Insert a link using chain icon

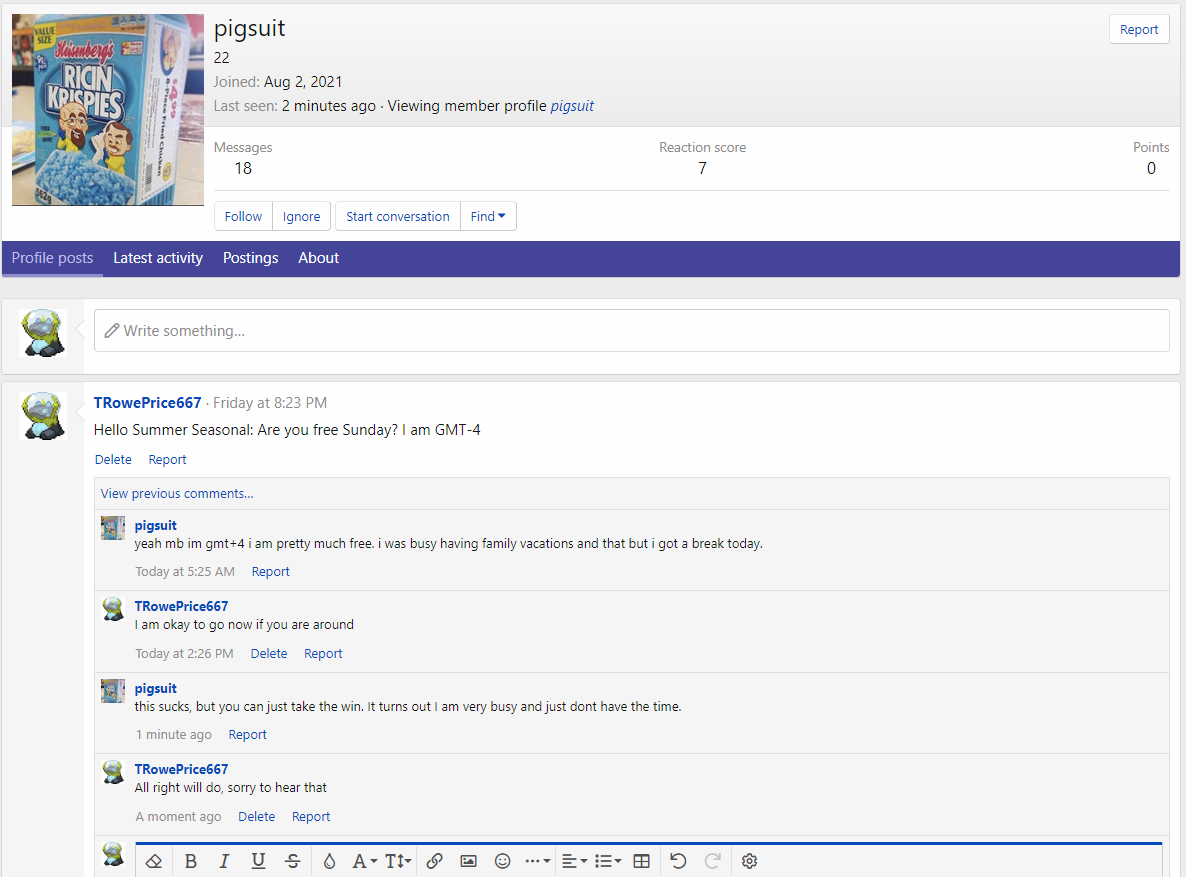434,861
